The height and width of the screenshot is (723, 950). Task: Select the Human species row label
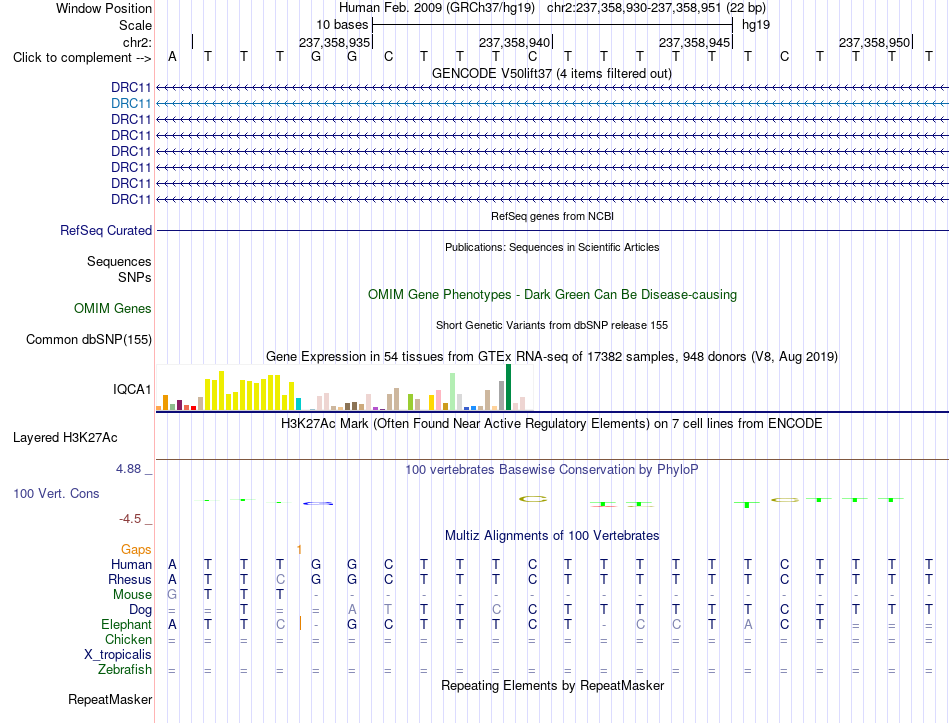(x=131, y=564)
